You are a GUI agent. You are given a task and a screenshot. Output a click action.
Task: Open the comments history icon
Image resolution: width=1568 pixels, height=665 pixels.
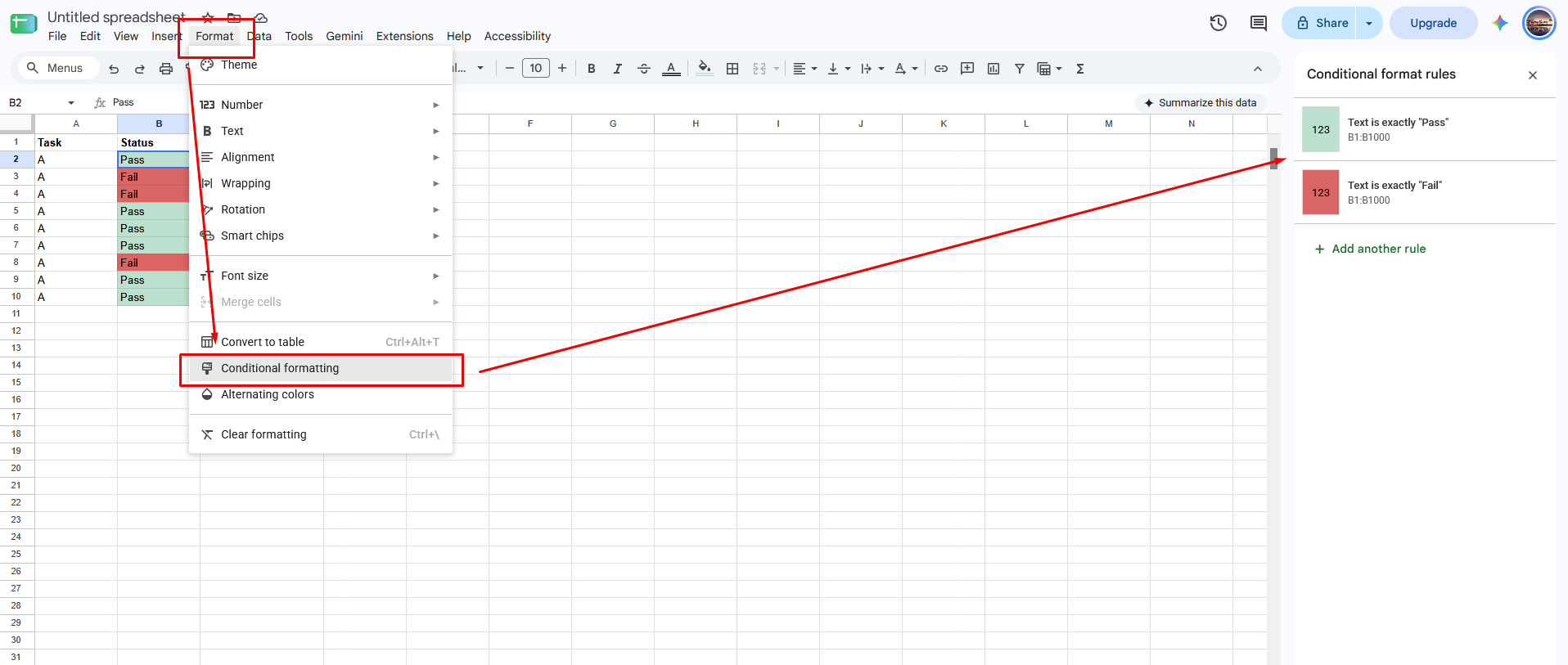coord(1259,23)
